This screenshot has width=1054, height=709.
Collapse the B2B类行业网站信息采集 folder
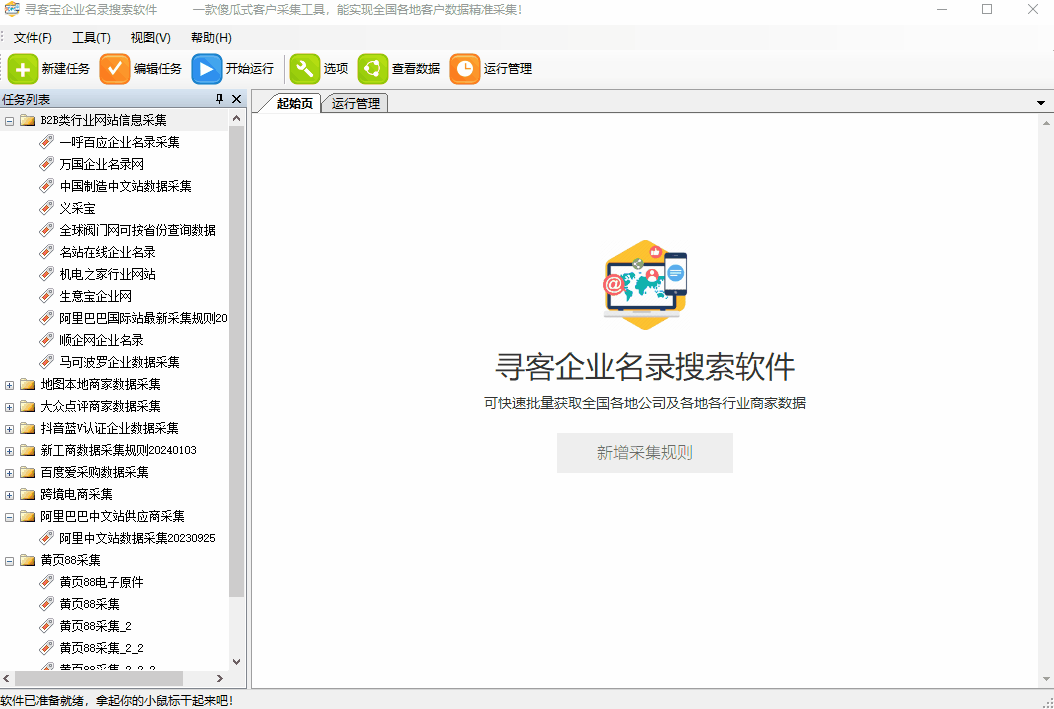10,120
